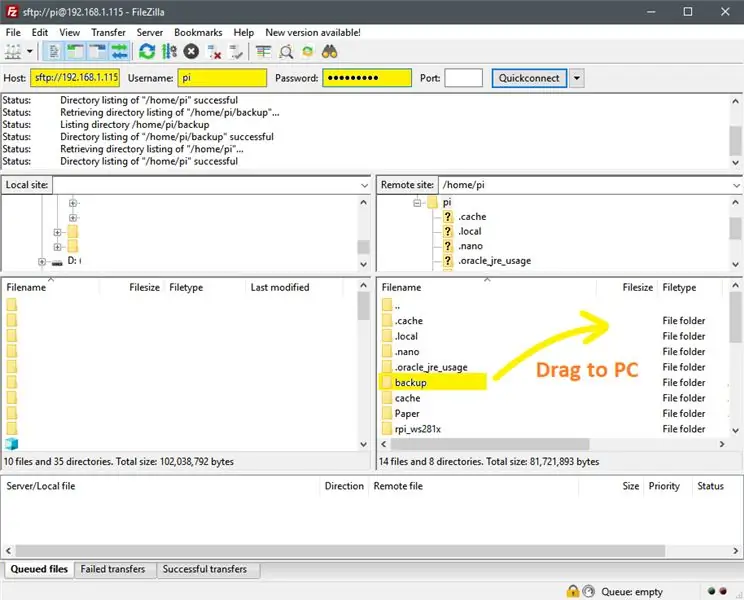Sort remote files by Filetype header
744x600 pixels.
pyautogui.click(x=679, y=287)
